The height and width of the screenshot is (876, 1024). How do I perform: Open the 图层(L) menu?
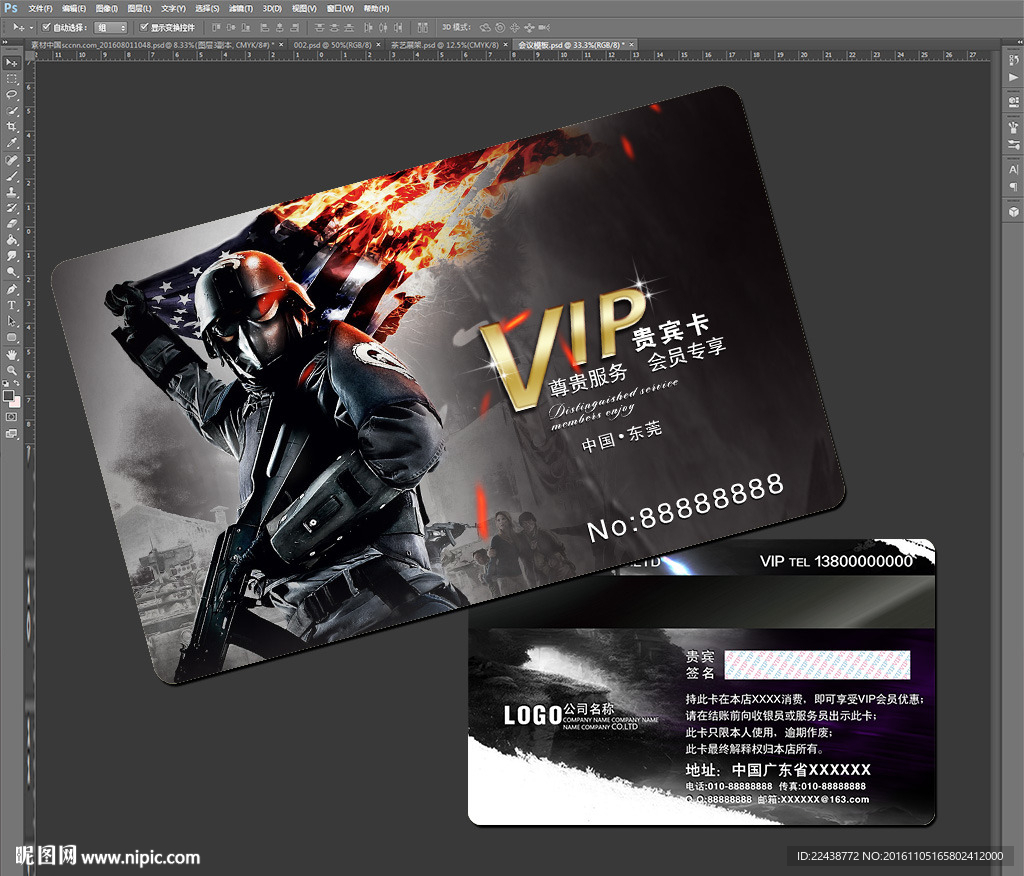pyautogui.click(x=139, y=8)
